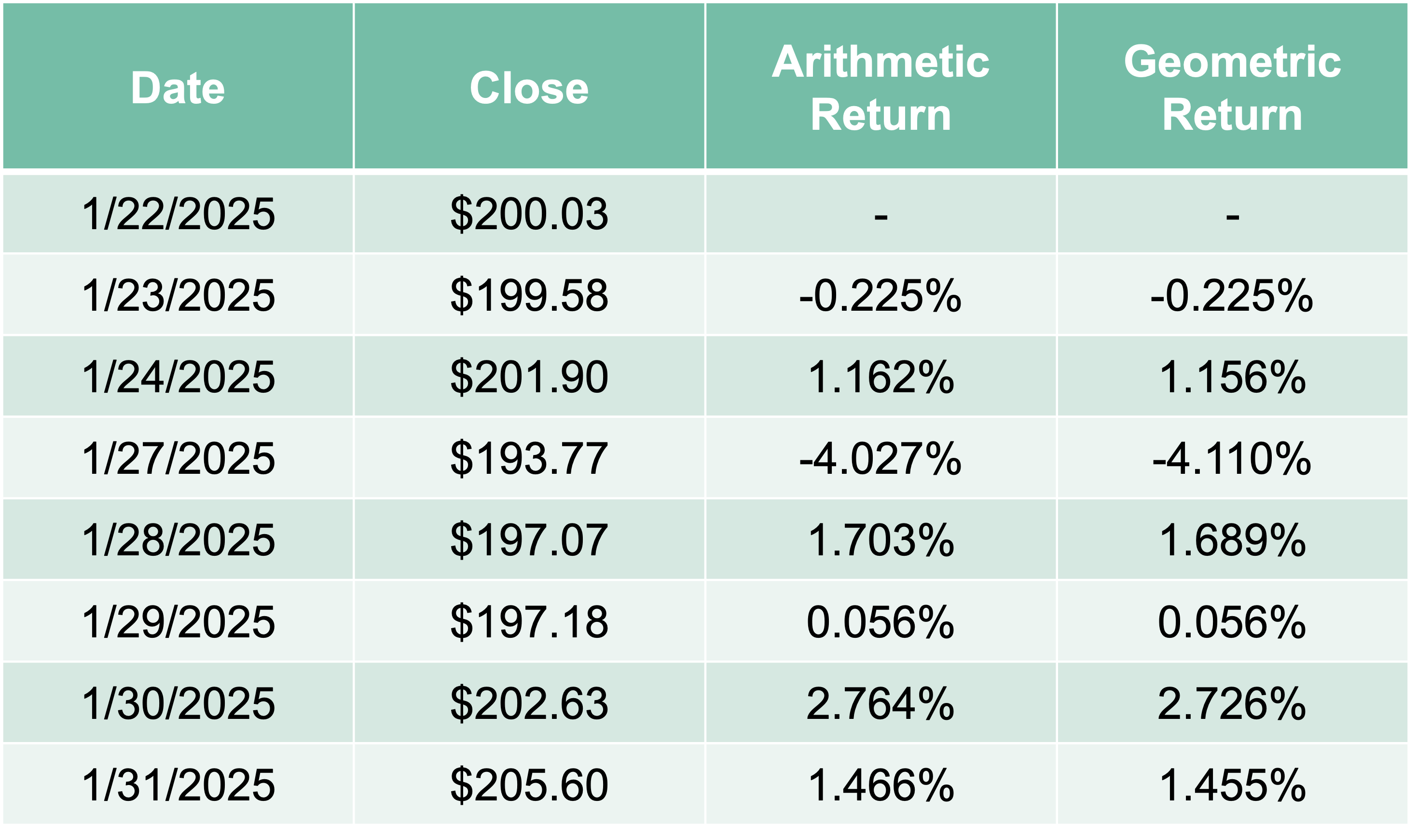Select the 1/23/2025 date cell
1417x840 pixels.
pos(178,295)
